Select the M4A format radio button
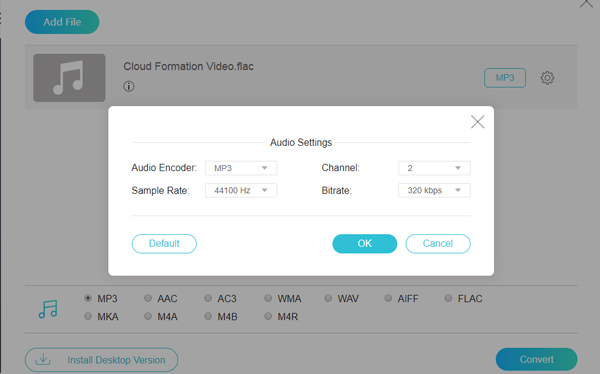This screenshot has height=374, width=600. click(x=148, y=316)
